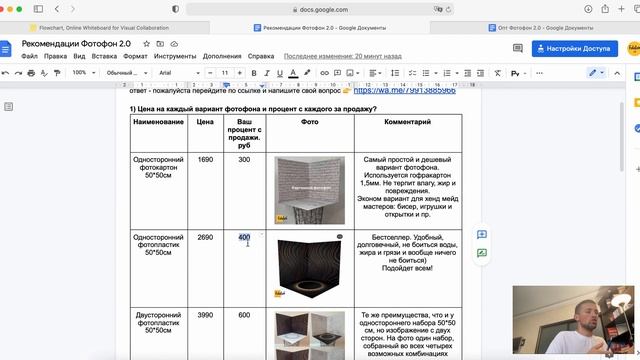Go back in Safari
Screen dimensions: 640x360
[x=57, y=9]
